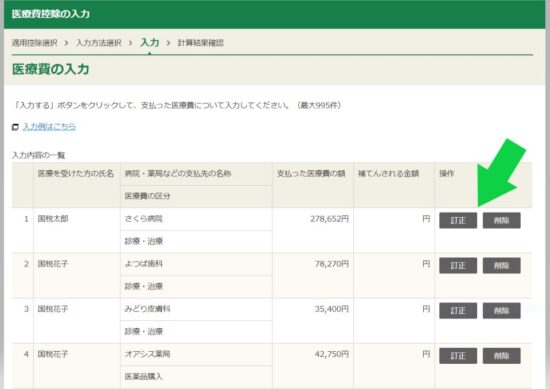Select 国税花子 in the みどり皮膚科 row
550x389 pixels.
click(x=53, y=309)
